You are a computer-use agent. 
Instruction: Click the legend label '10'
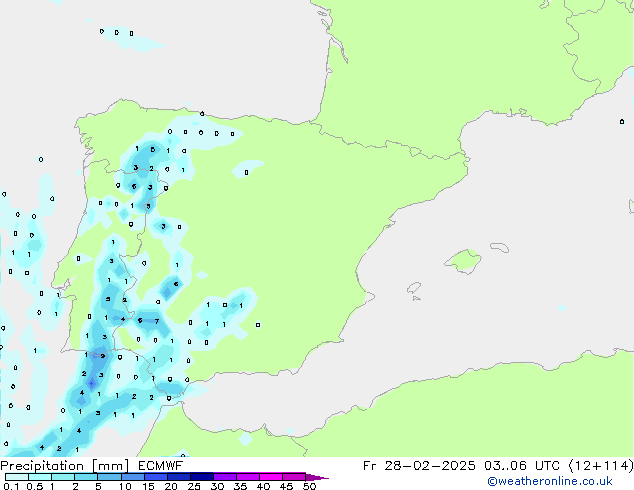[x=125, y=486]
